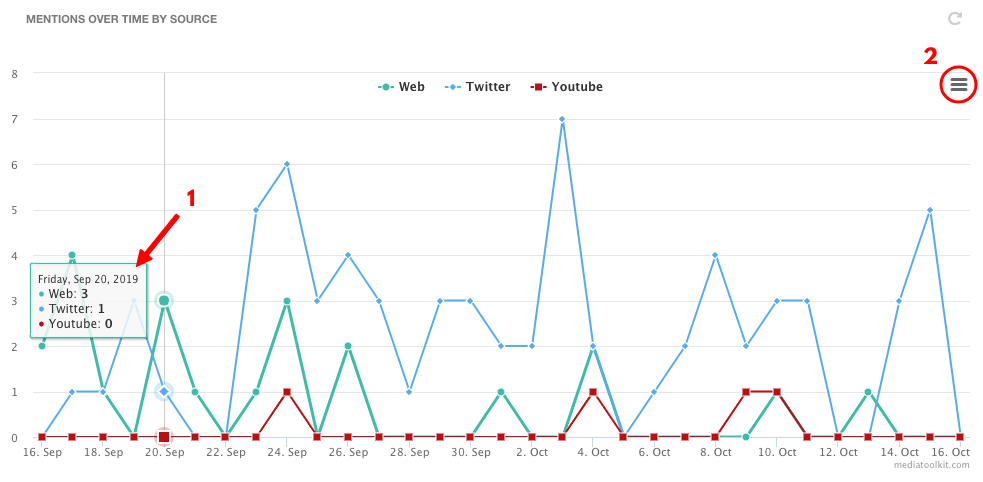
Task: Click the Twitter point at 4 on 8 Oct
Action: (715, 255)
